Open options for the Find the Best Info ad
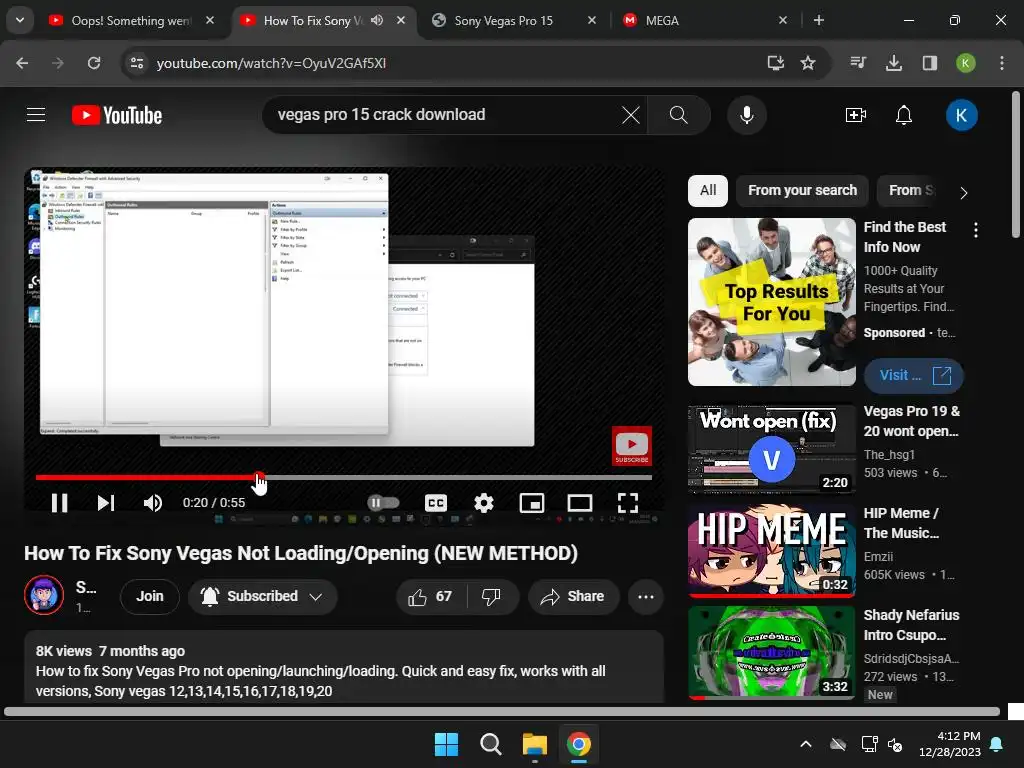1024x768 pixels. click(976, 230)
